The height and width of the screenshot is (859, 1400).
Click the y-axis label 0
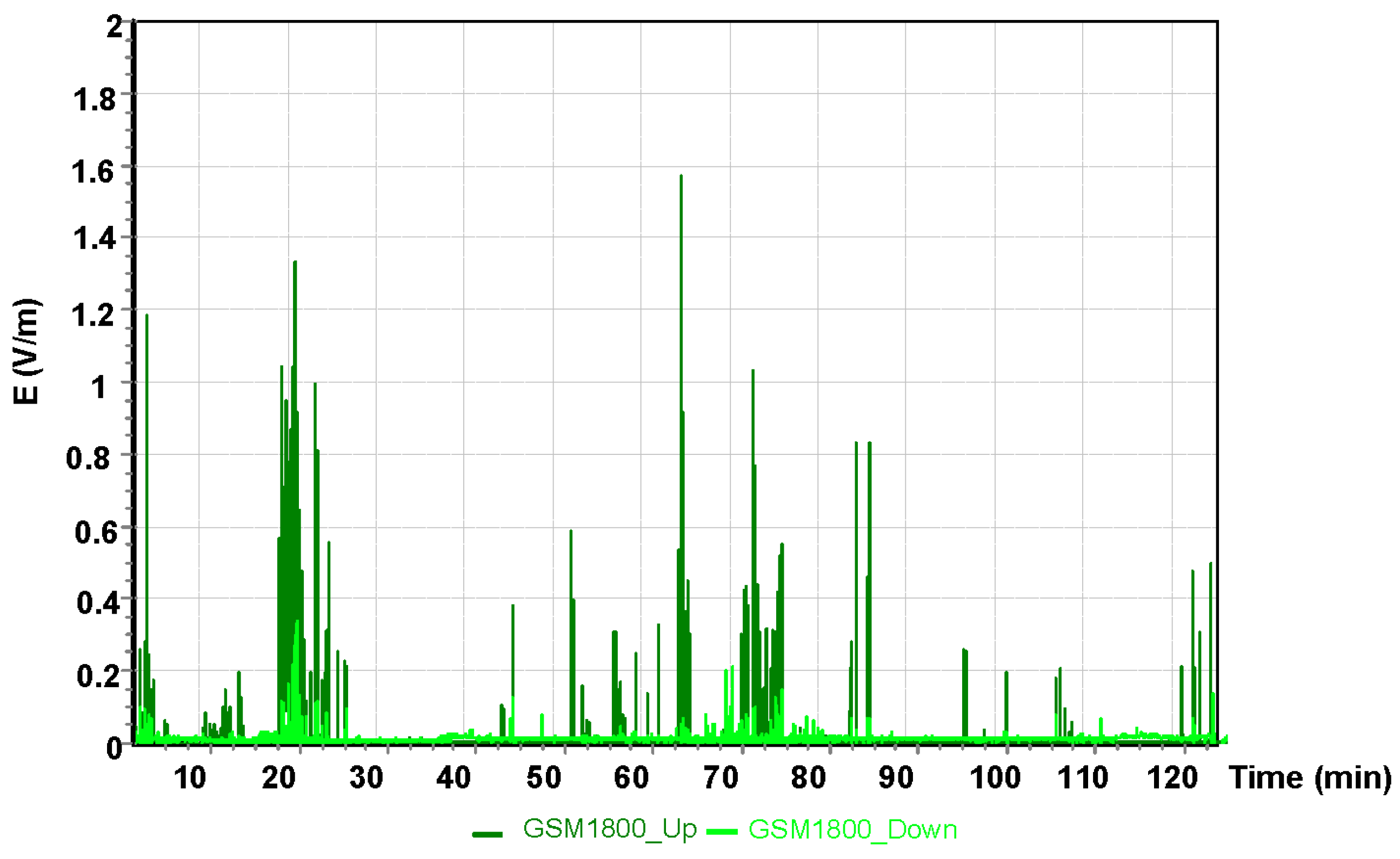pyautogui.click(x=114, y=748)
